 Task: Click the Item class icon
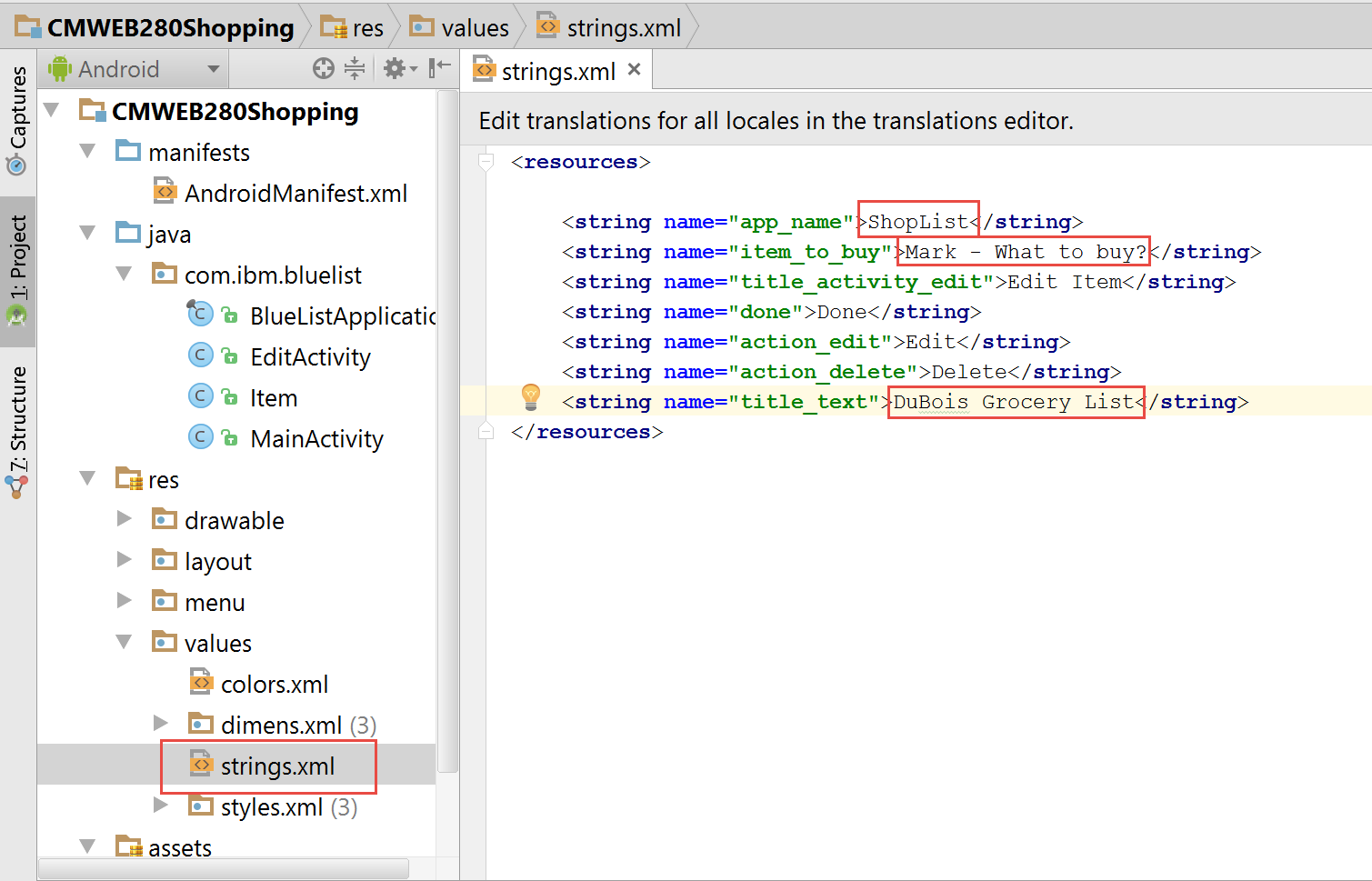201,395
